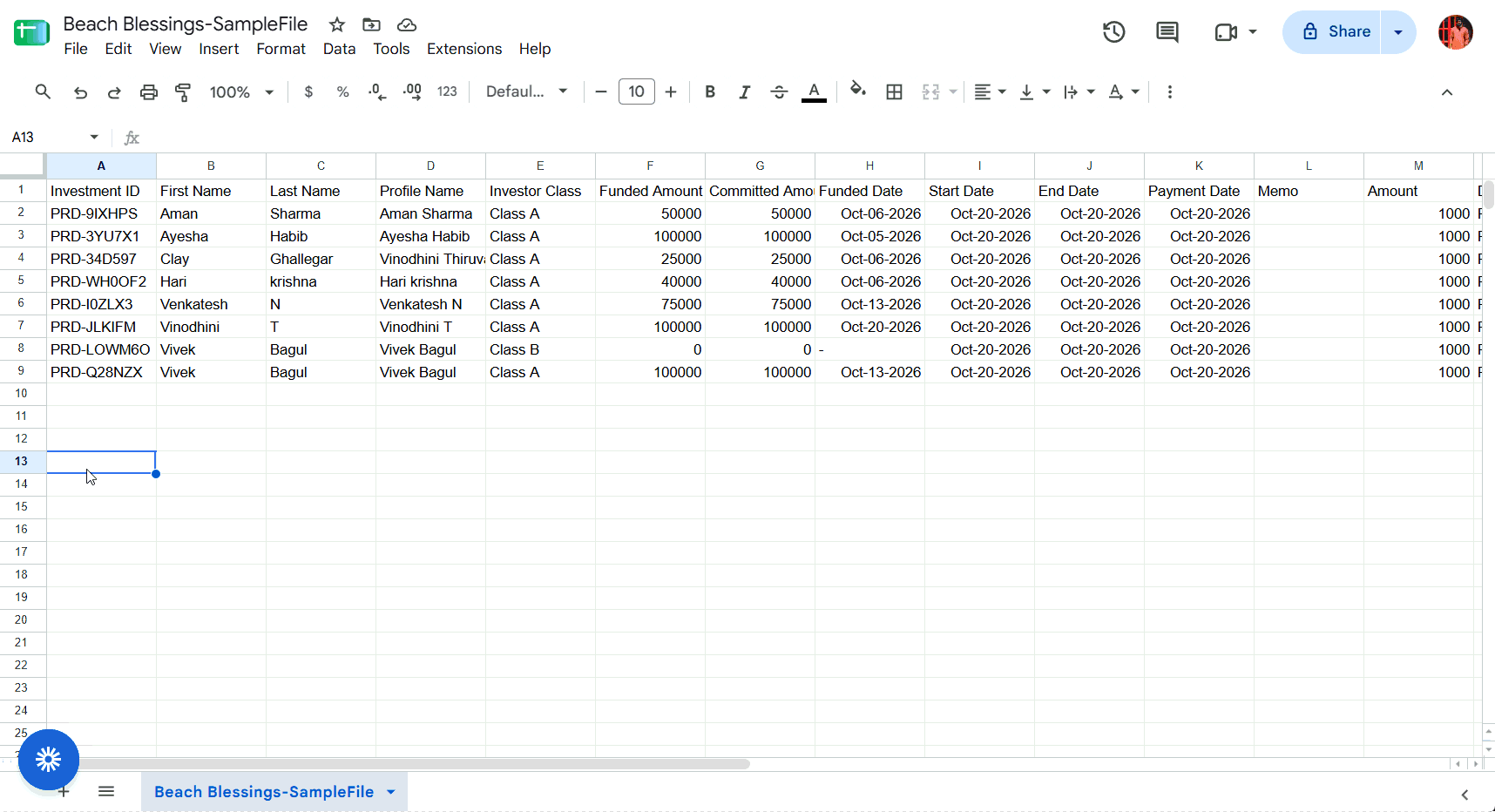Apply currency format with dollar icon
This screenshot has height=812, width=1495.
click(x=308, y=91)
